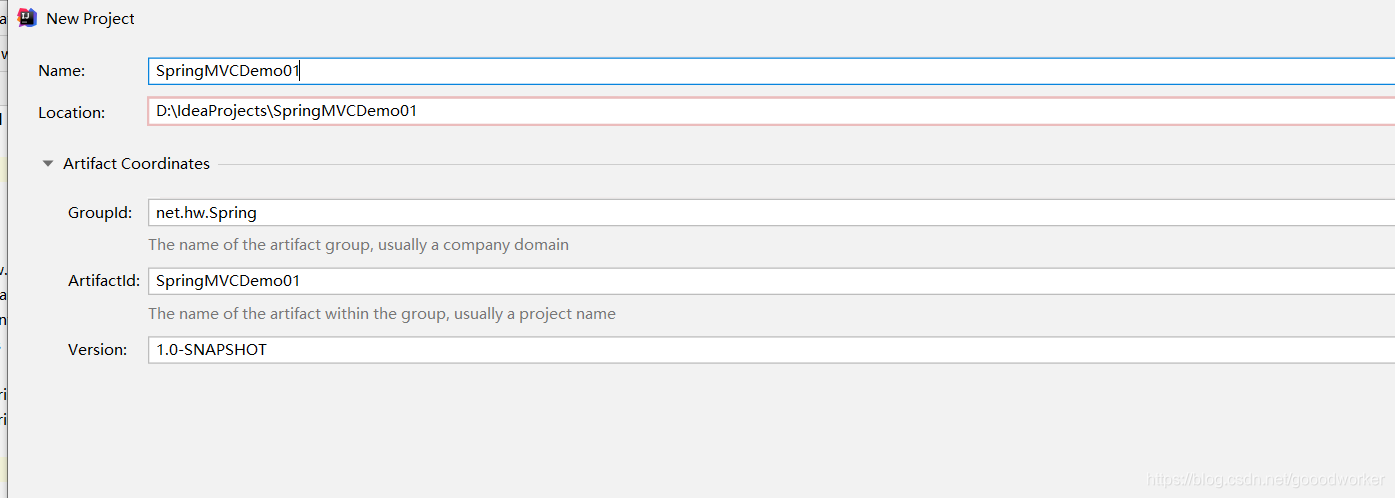Click into the Location path field
1395x498 pixels.
pos(771,111)
